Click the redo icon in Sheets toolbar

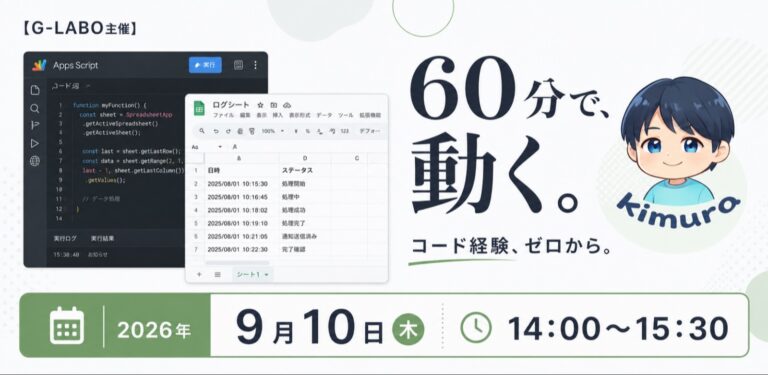[x=228, y=131]
